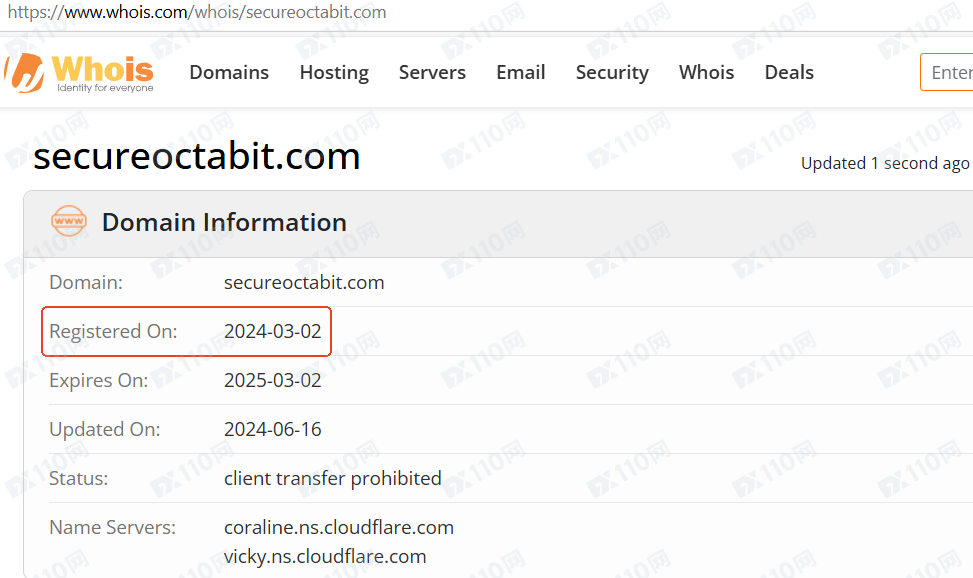
Task: Select the Registered On date 2024-03-02
Action: point(272,332)
